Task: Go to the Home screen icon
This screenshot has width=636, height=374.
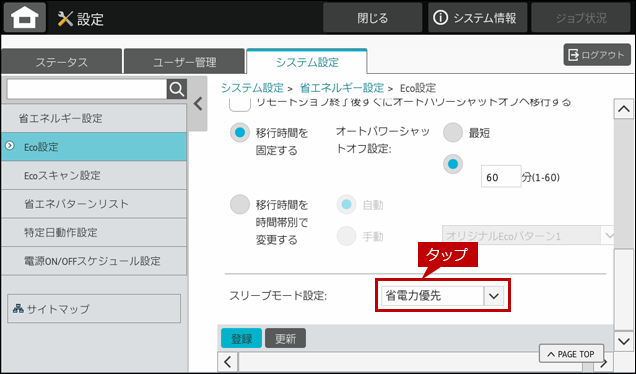Action: tap(25, 17)
